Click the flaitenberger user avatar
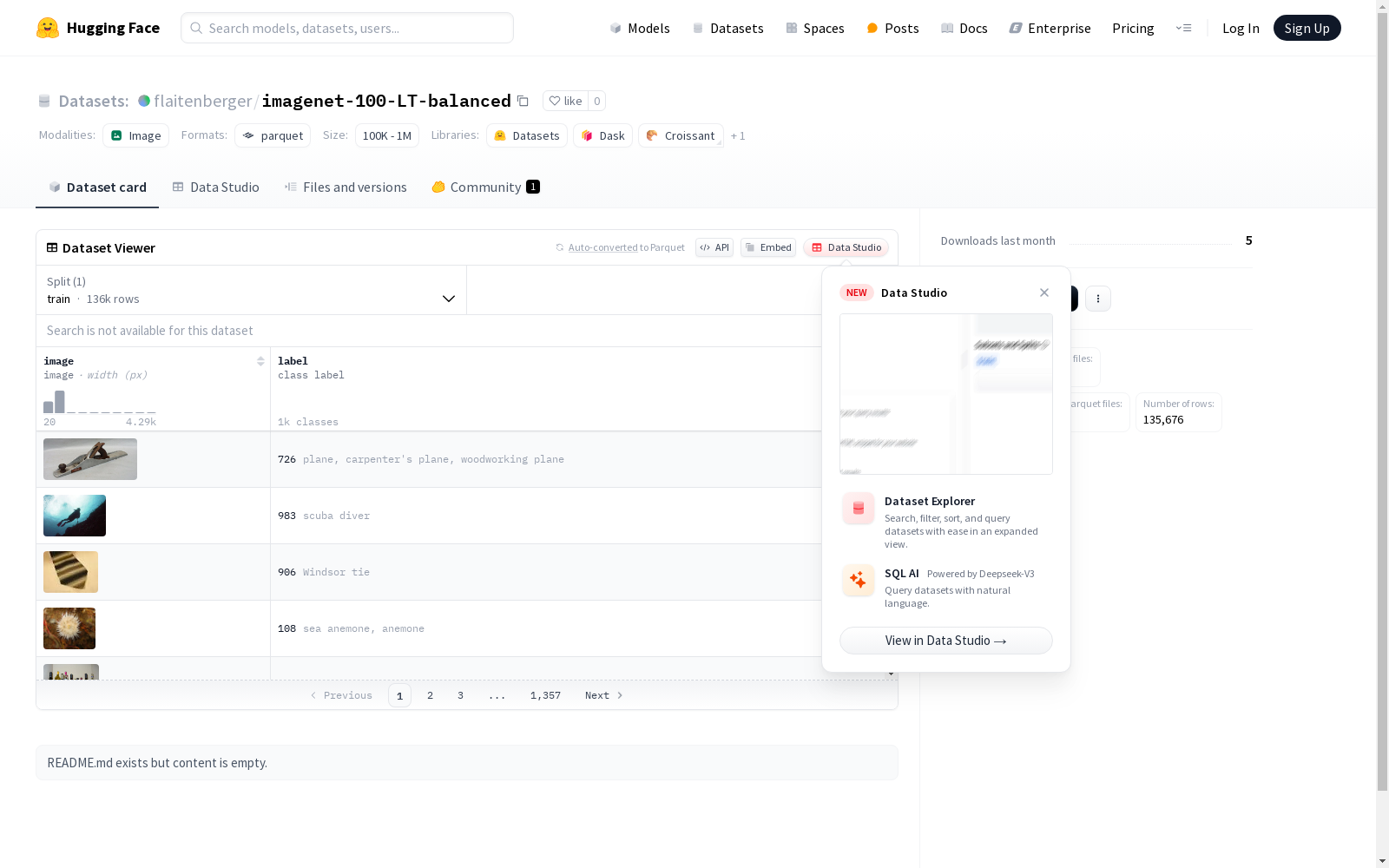Image resolution: width=1389 pixels, height=868 pixels. click(x=144, y=101)
